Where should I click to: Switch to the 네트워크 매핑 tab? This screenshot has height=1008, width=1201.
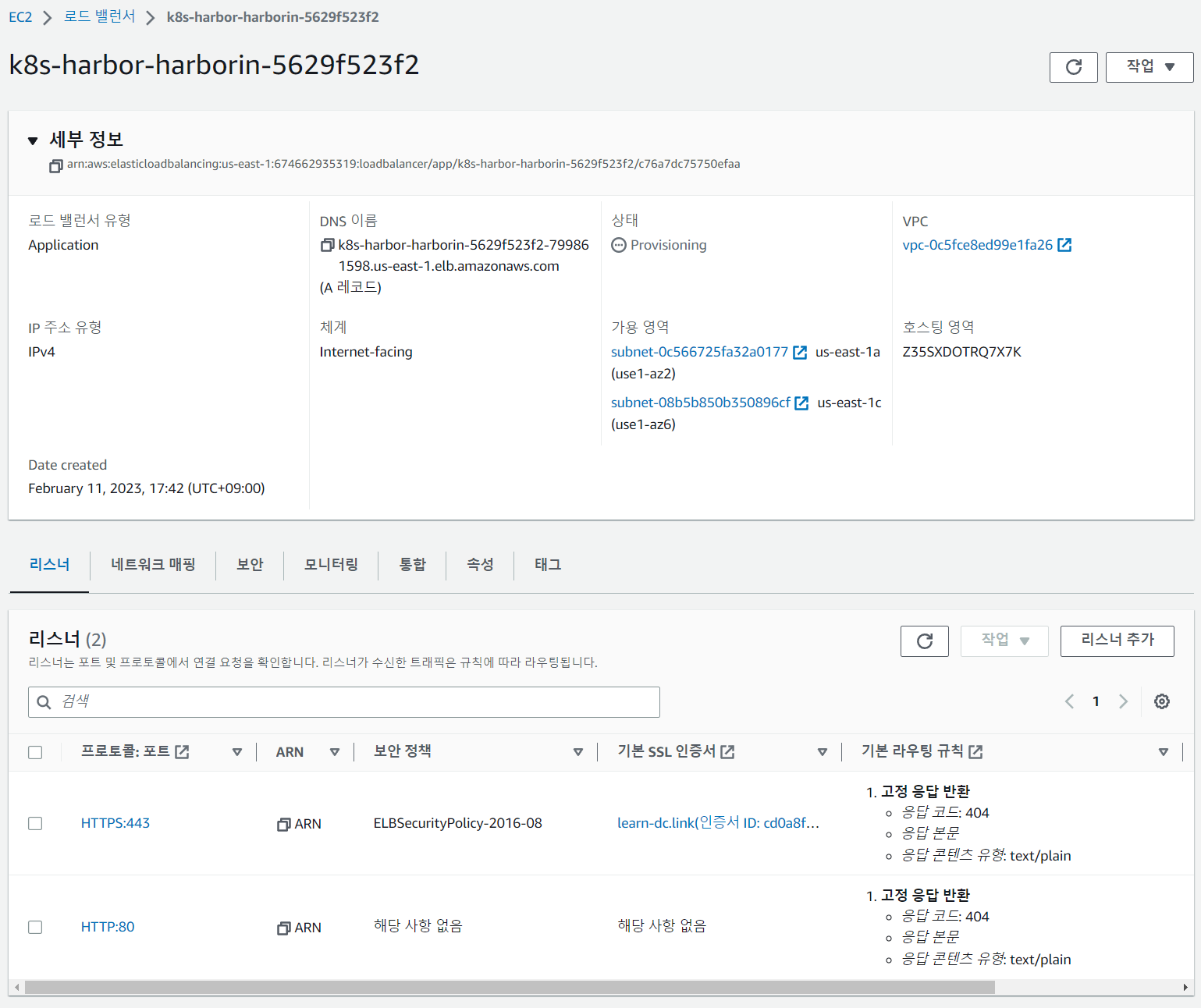(153, 564)
